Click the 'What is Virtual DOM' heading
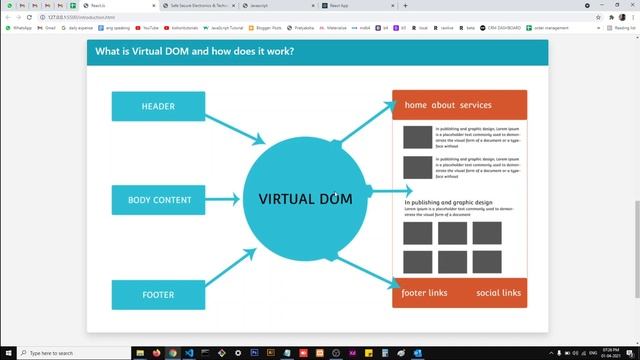This screenshot has width=640, height=360. coord(194,51)
